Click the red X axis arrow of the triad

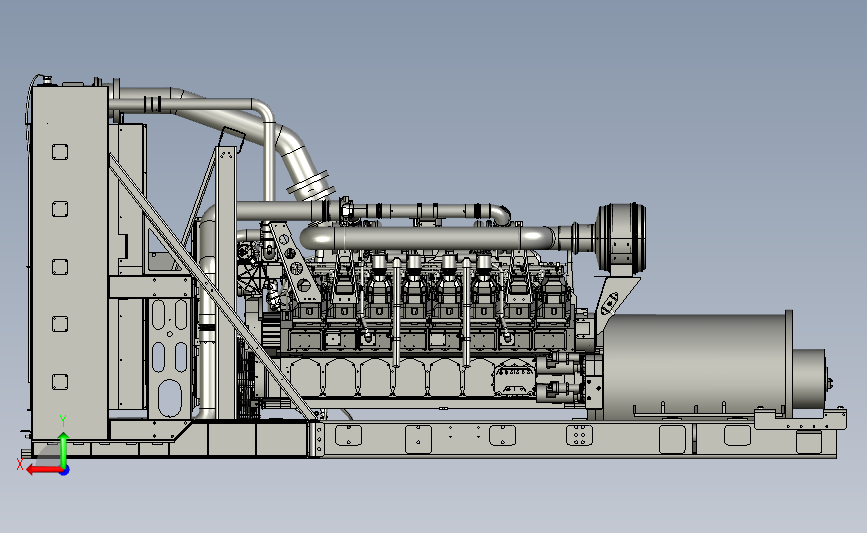coord(44,470)
